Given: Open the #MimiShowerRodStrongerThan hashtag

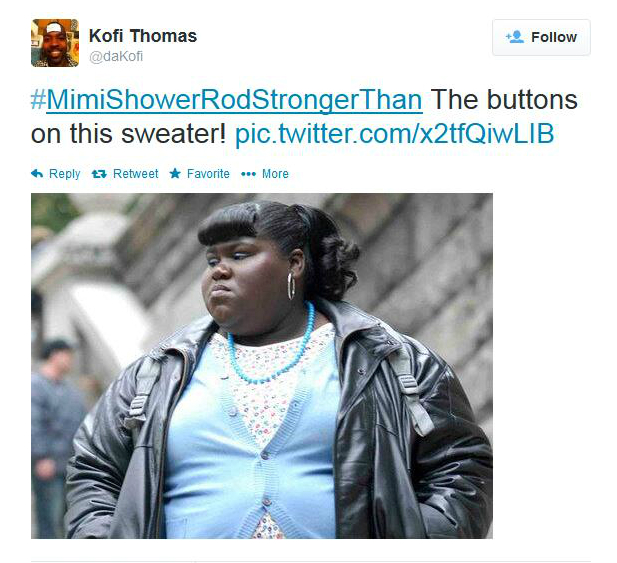Looking at the screenshot, I should [x=227, y=100].
